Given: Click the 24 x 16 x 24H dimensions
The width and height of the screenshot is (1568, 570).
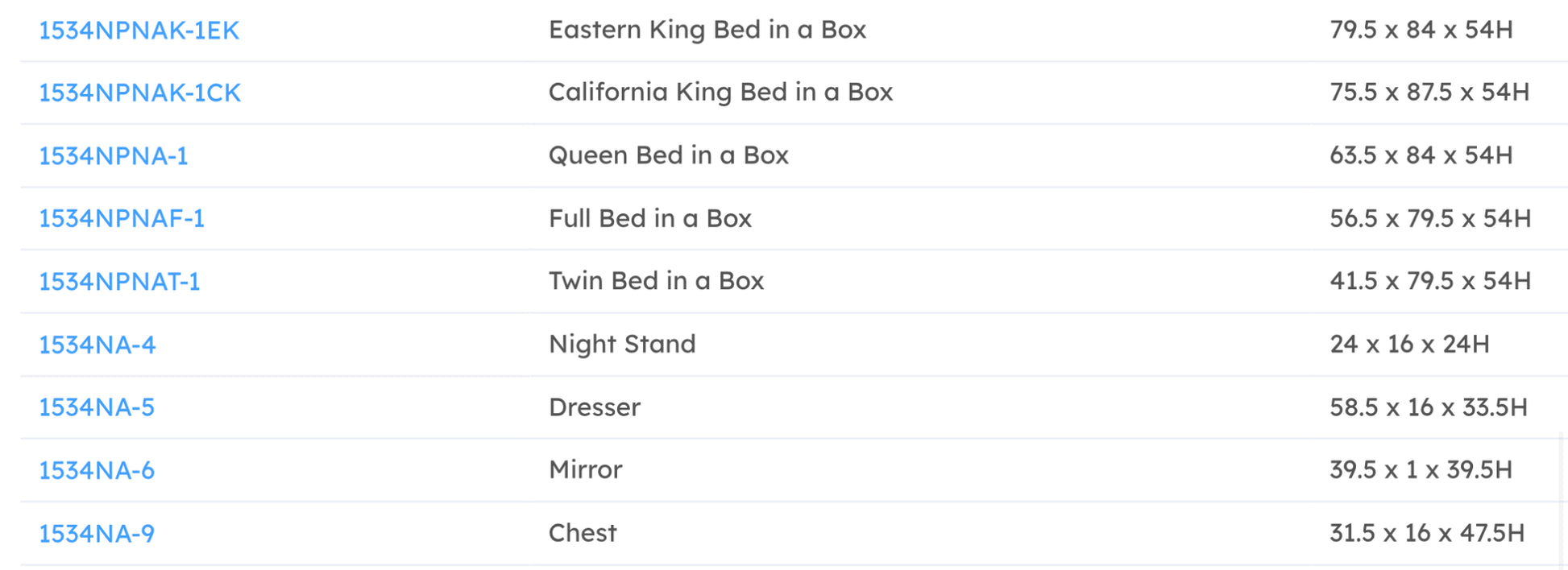Looking at the screenshot, I should point(1408,345).
